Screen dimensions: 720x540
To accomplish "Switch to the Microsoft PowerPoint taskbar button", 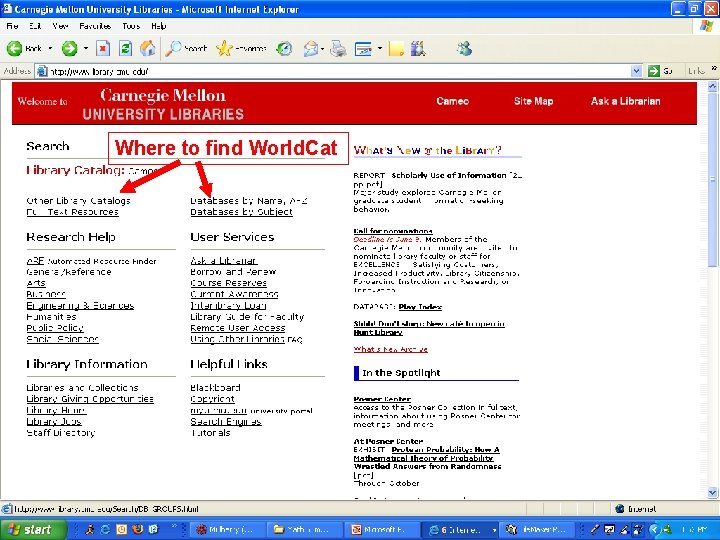I will point(382,529).
